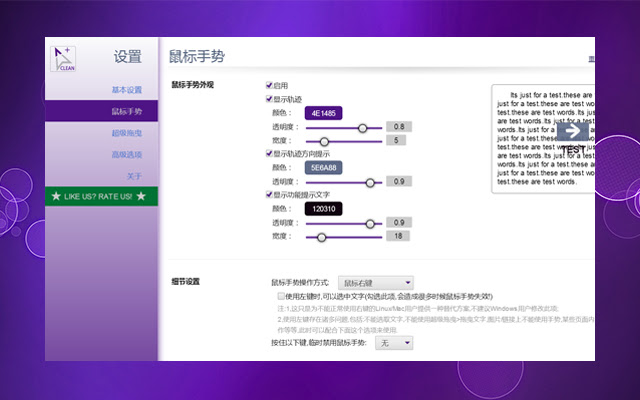Switch to 超级拖曳 settings page
The width and height of the screenshot is (640, 400).
(x=126, y=133)
